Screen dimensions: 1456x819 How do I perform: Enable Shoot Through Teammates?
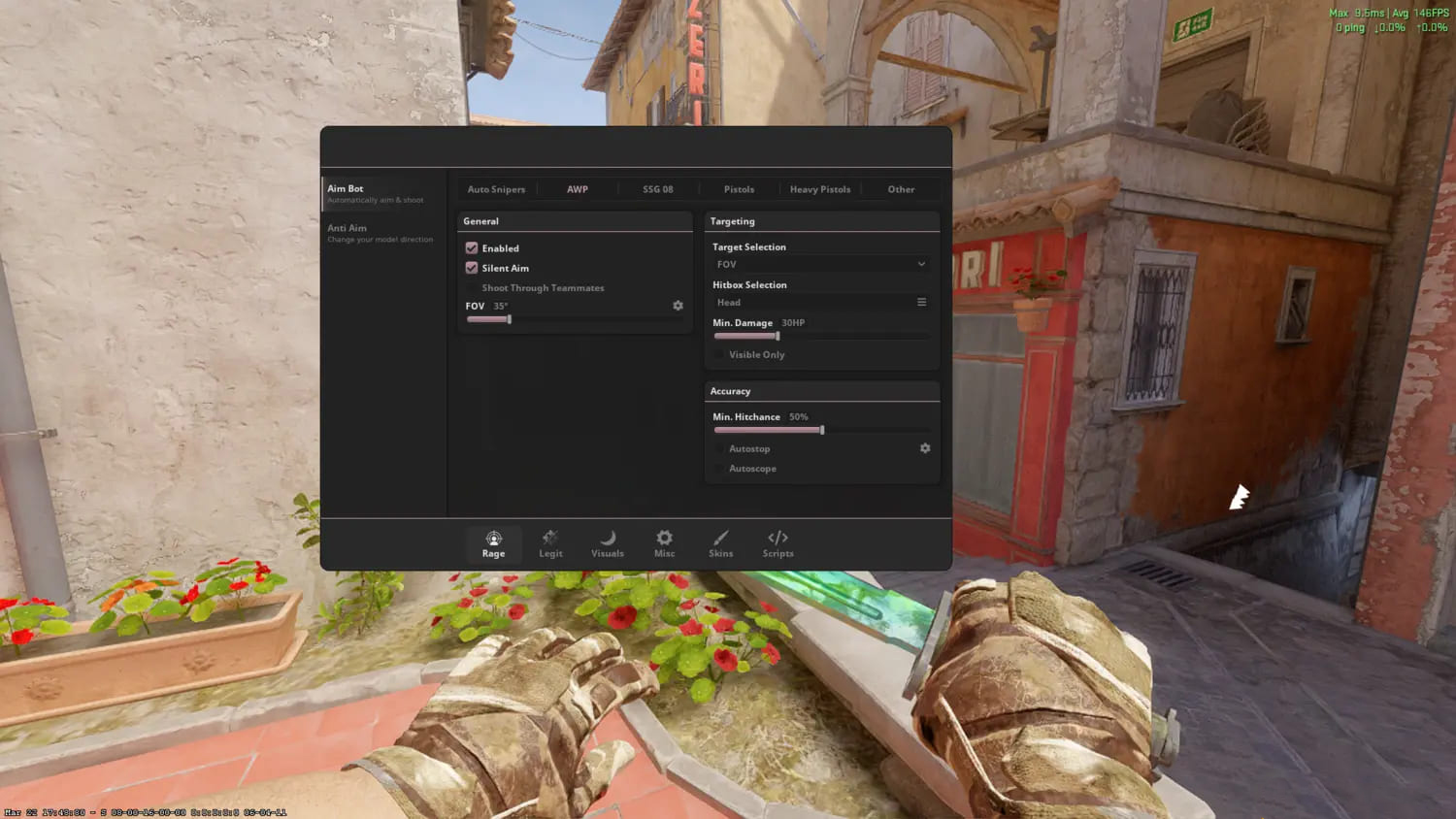coord(472,288)
